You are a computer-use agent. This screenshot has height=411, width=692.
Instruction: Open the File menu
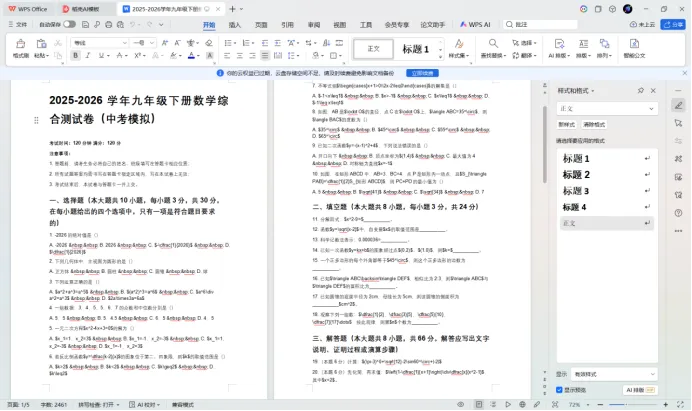[x=18, y=25]
